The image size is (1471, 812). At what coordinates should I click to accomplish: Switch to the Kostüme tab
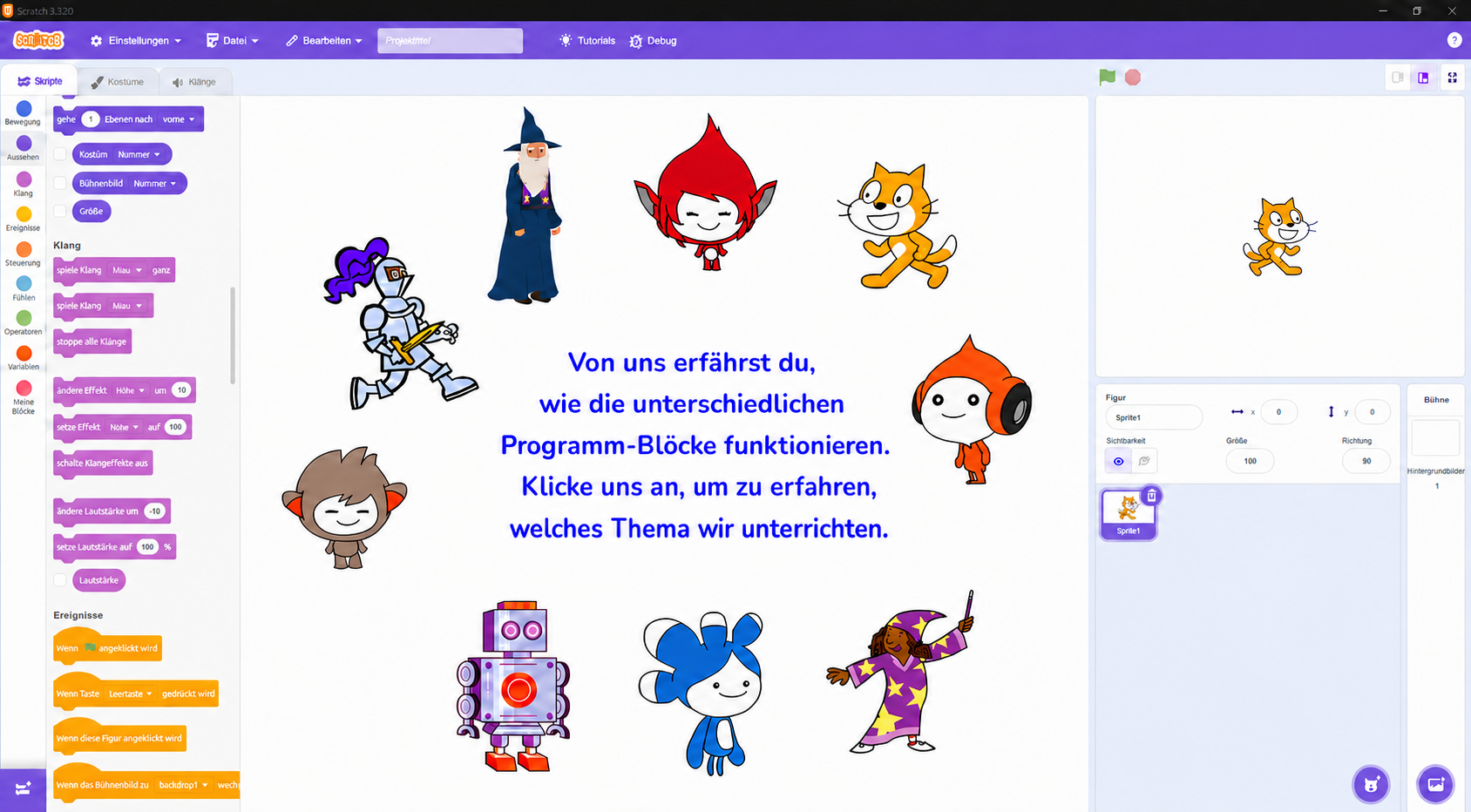click(118, 82)
